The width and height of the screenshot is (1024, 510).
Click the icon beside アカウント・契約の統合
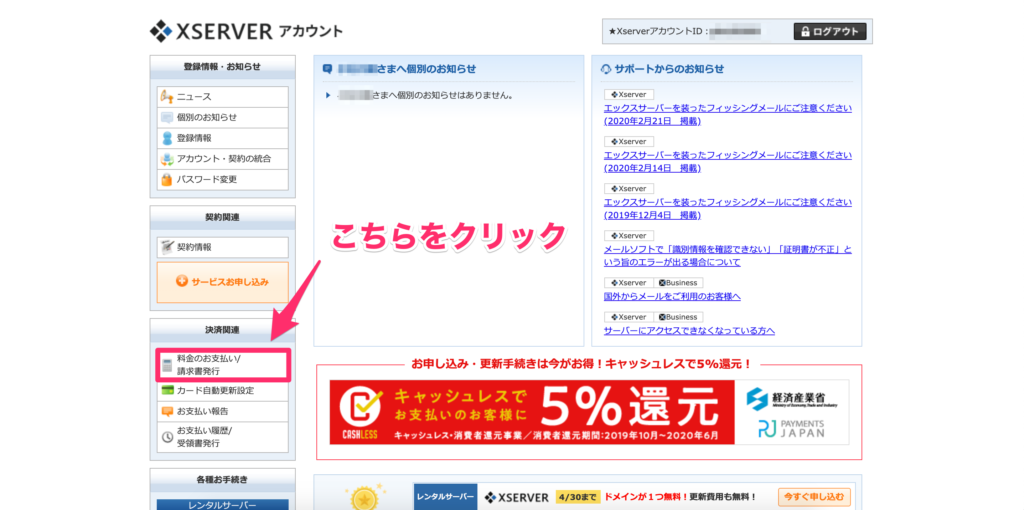click(x=167, y=159)
